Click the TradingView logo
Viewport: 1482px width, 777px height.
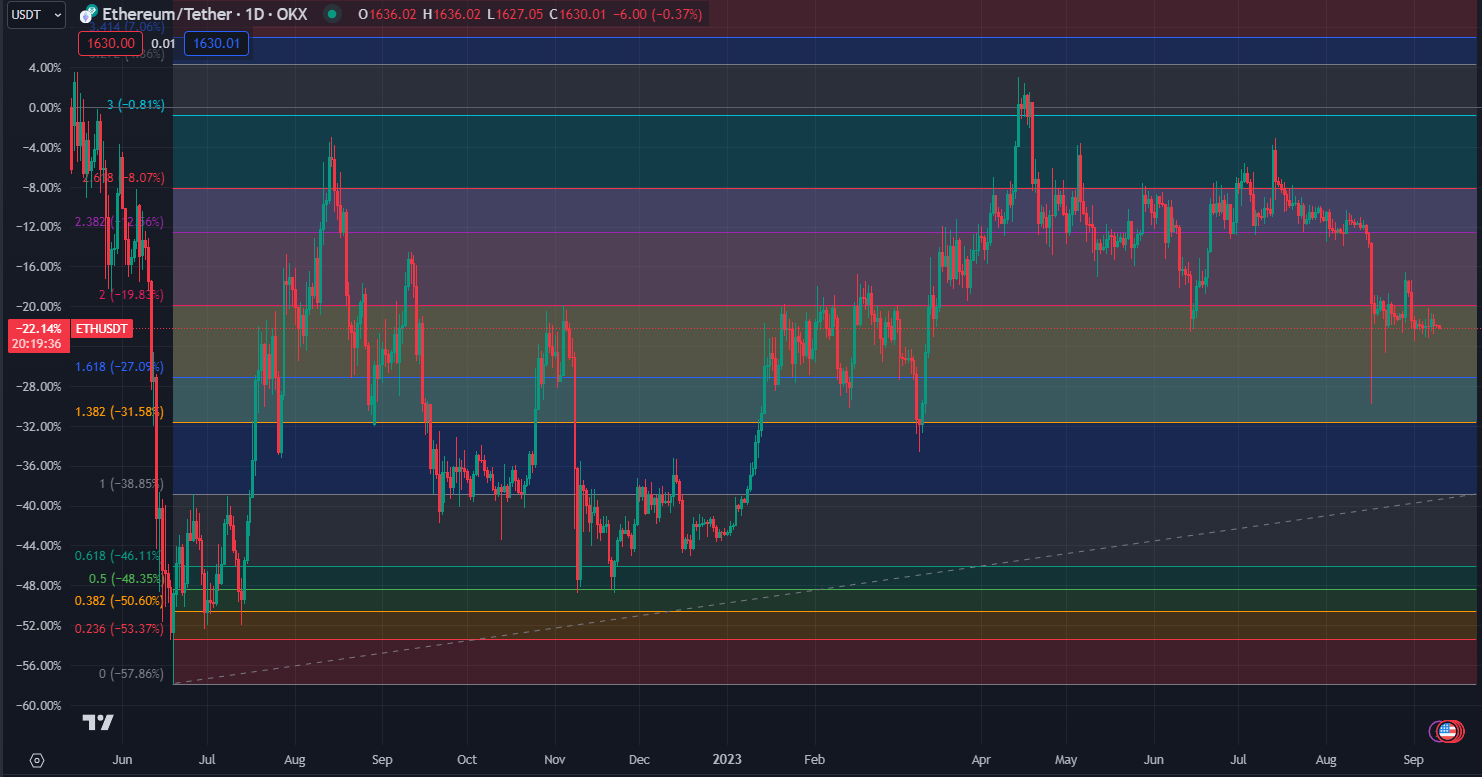pyautogui.click(x=98, y=722)
